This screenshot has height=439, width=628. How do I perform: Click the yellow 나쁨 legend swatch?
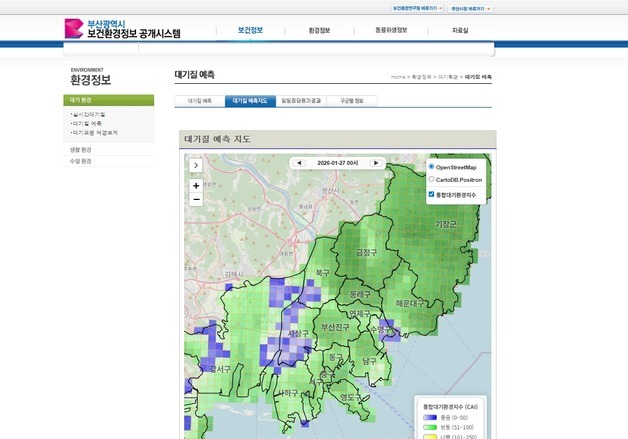pos(430,437)
